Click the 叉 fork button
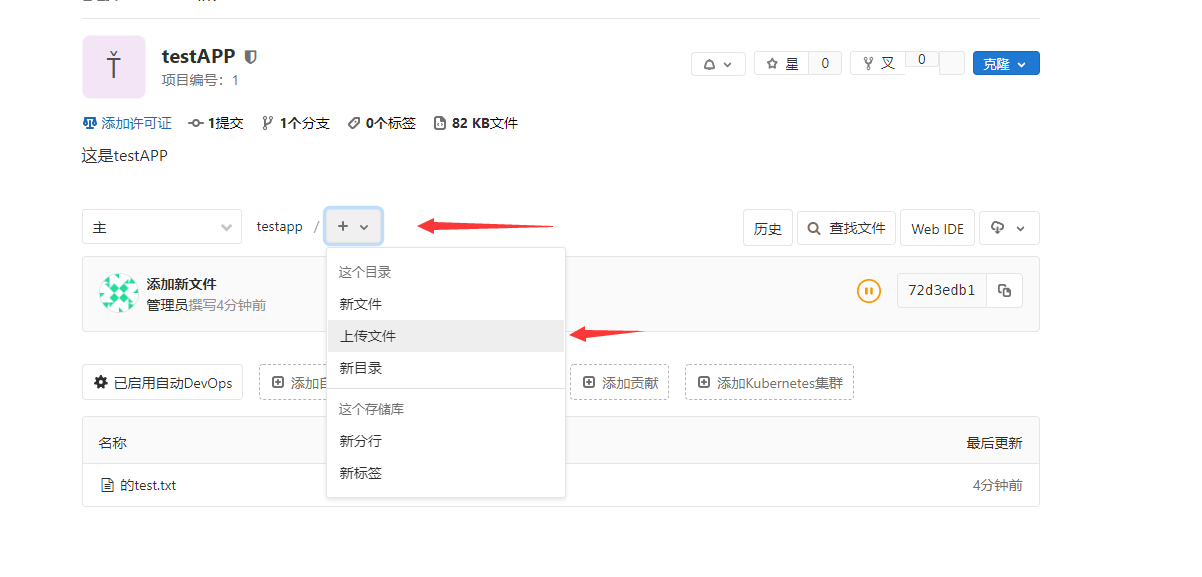The image size is (1202, 577). click(878, 64)
